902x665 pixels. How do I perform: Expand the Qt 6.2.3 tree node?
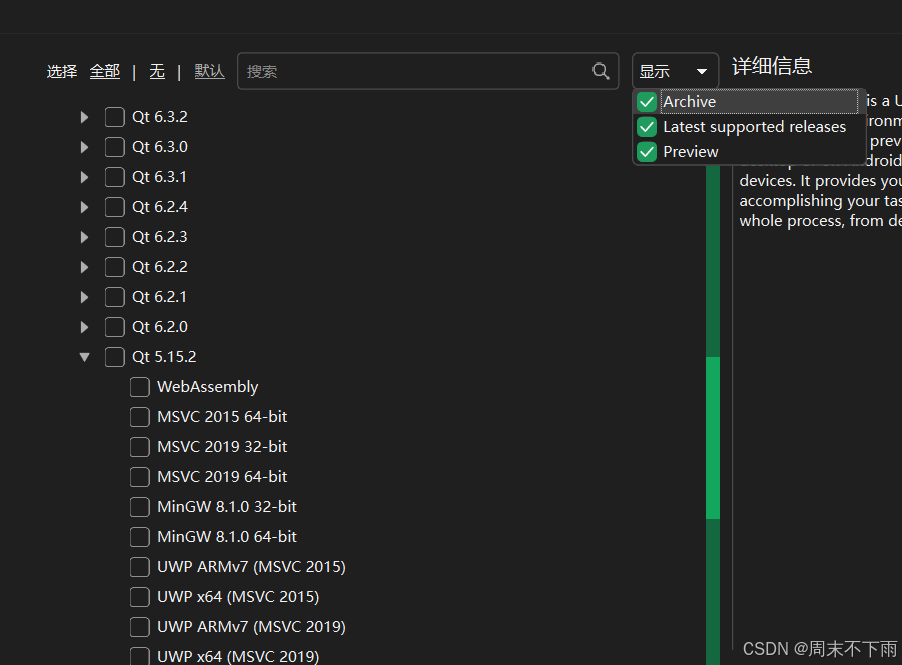coord(85,236)
